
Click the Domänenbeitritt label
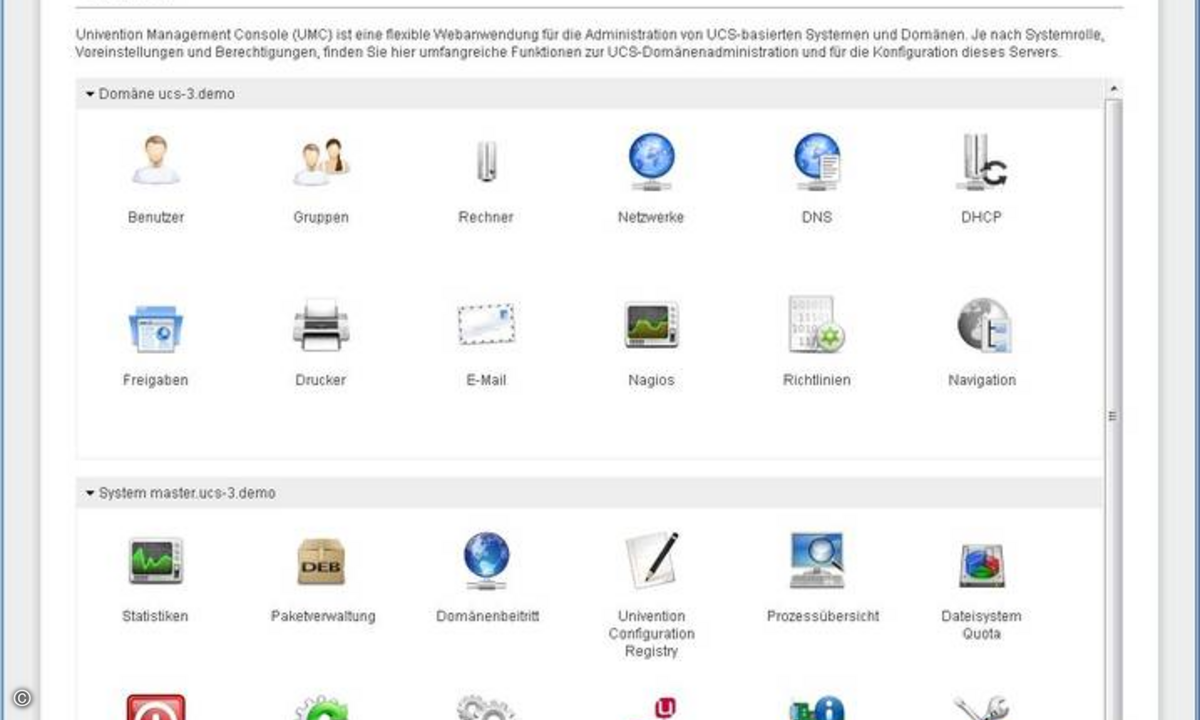(x=488, y=616)
